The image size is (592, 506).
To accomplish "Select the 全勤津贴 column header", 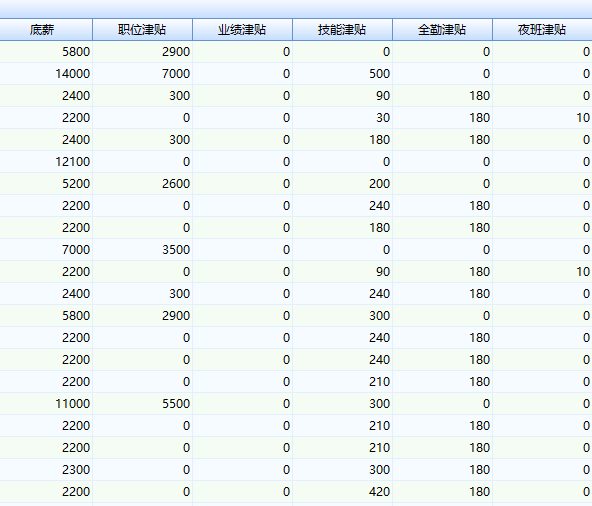I will 442,29.
